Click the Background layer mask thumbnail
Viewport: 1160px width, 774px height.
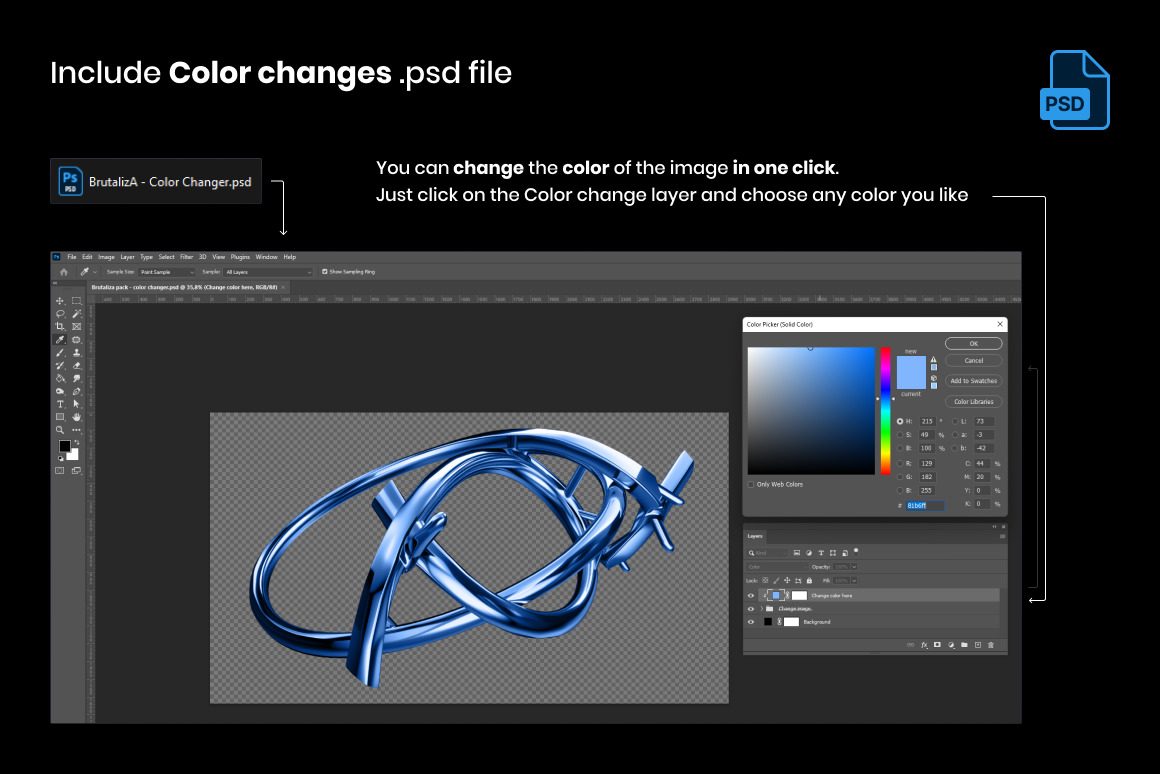[792, 622]
